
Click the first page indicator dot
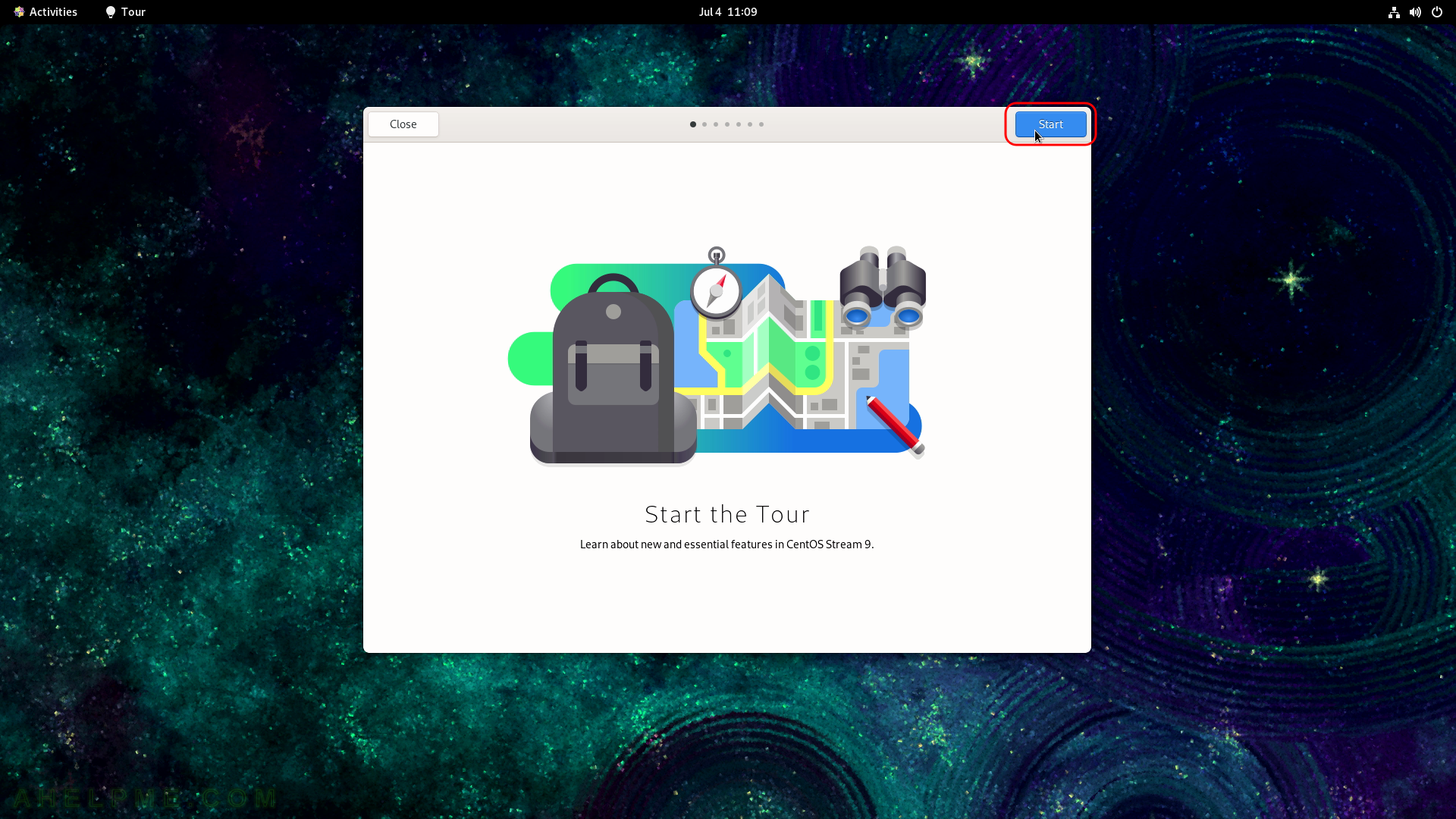tap(693, 124)
